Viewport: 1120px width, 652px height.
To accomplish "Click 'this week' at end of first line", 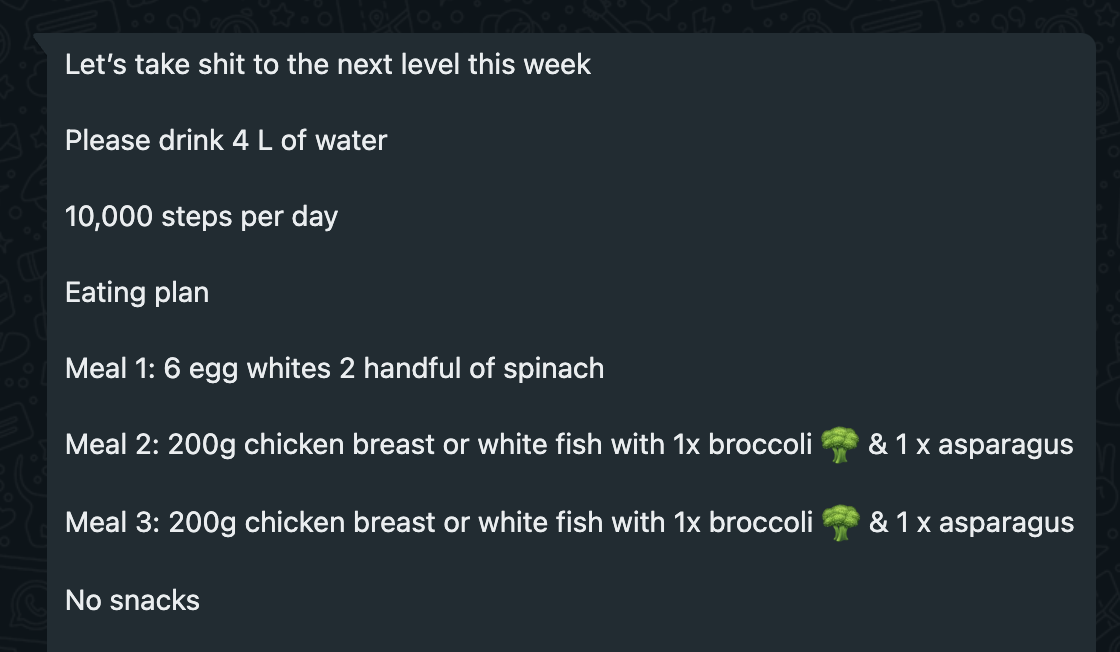I will pyautogui.click(x=529, y=64).
